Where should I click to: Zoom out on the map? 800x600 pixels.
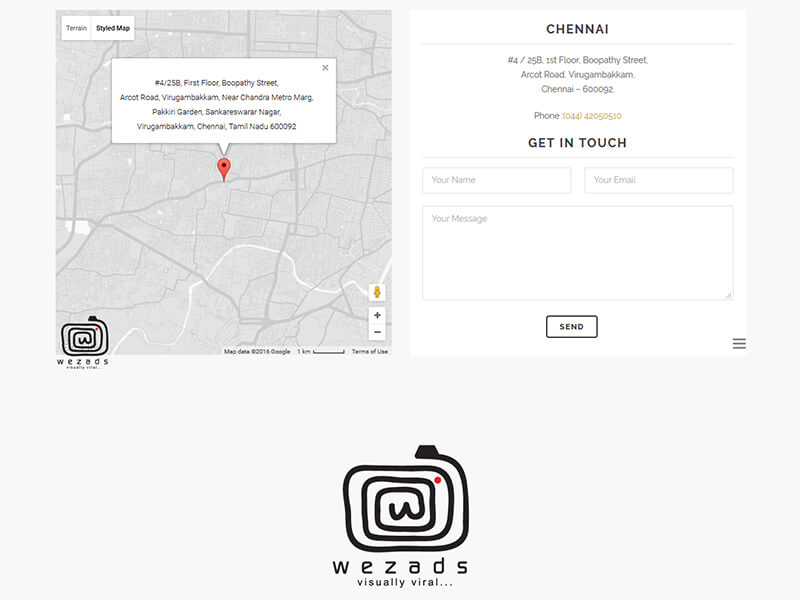tap(377, 332)
